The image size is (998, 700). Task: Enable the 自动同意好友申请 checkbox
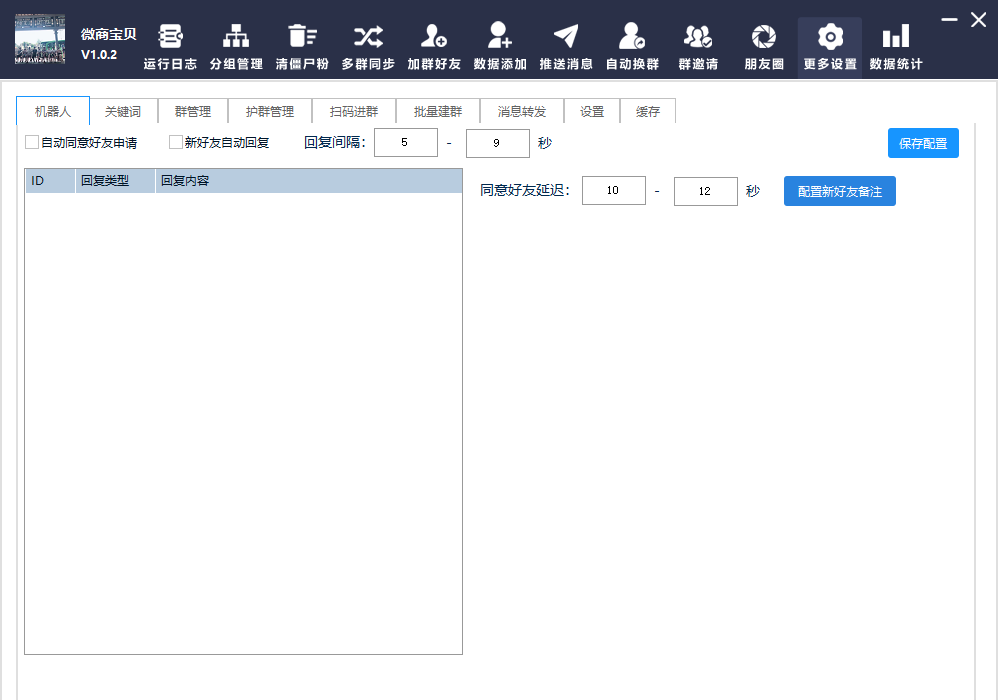(x=32, y=143)
